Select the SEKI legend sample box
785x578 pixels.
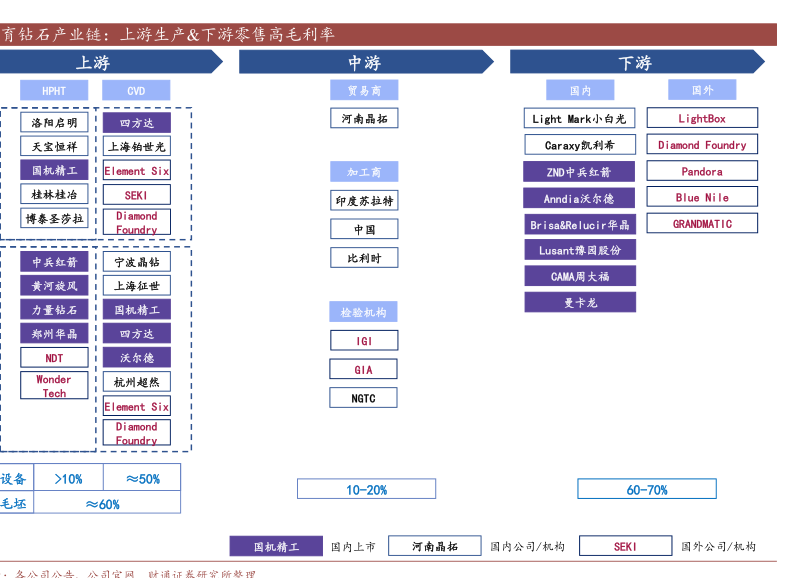625,546
